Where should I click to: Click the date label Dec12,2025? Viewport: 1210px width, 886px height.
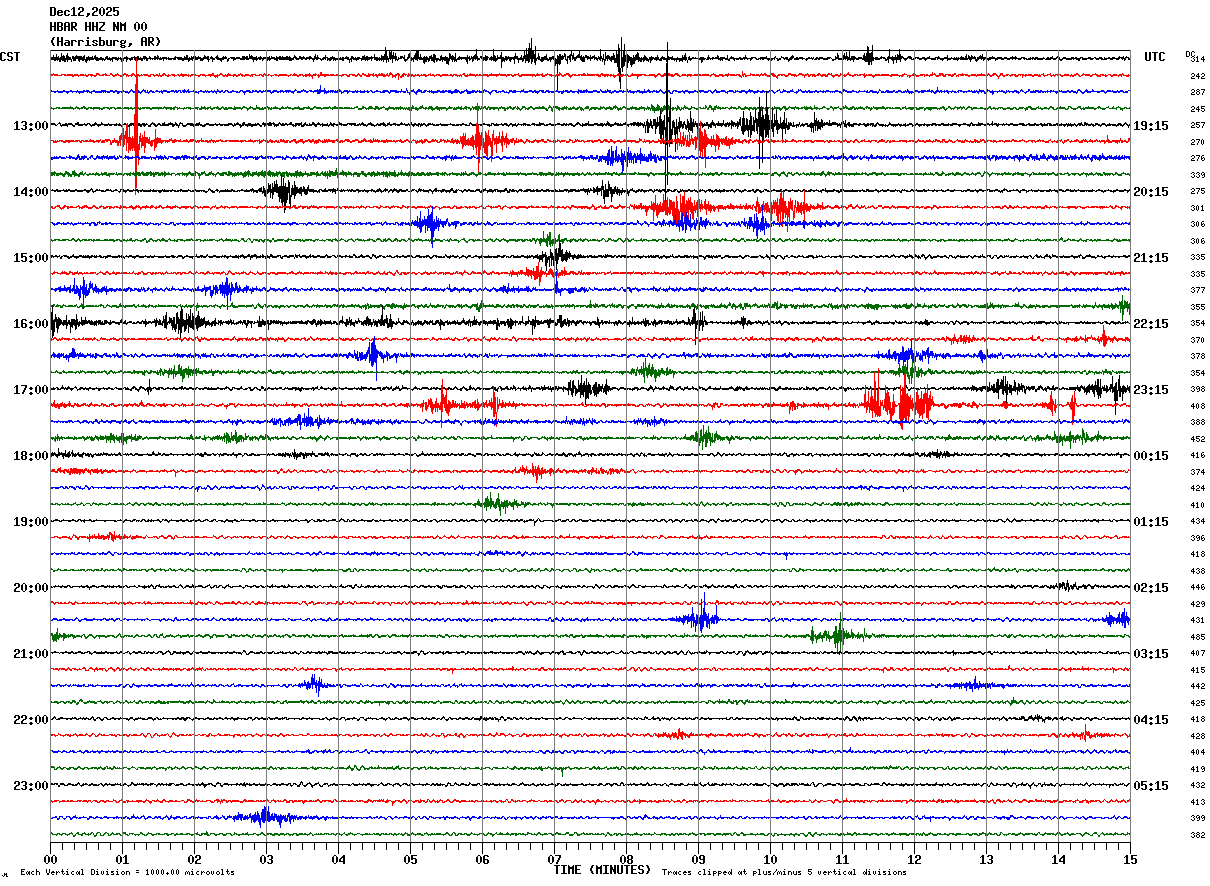[84, 12]
